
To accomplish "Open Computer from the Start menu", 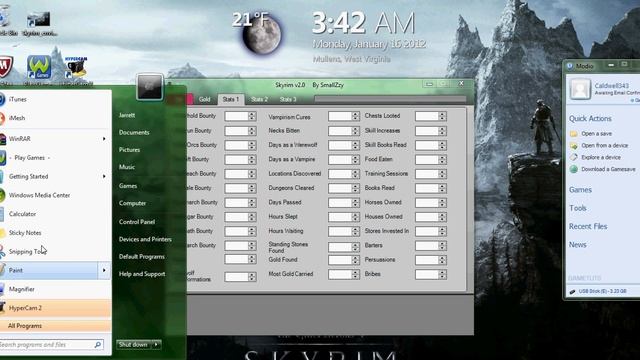I will point(133,203).
